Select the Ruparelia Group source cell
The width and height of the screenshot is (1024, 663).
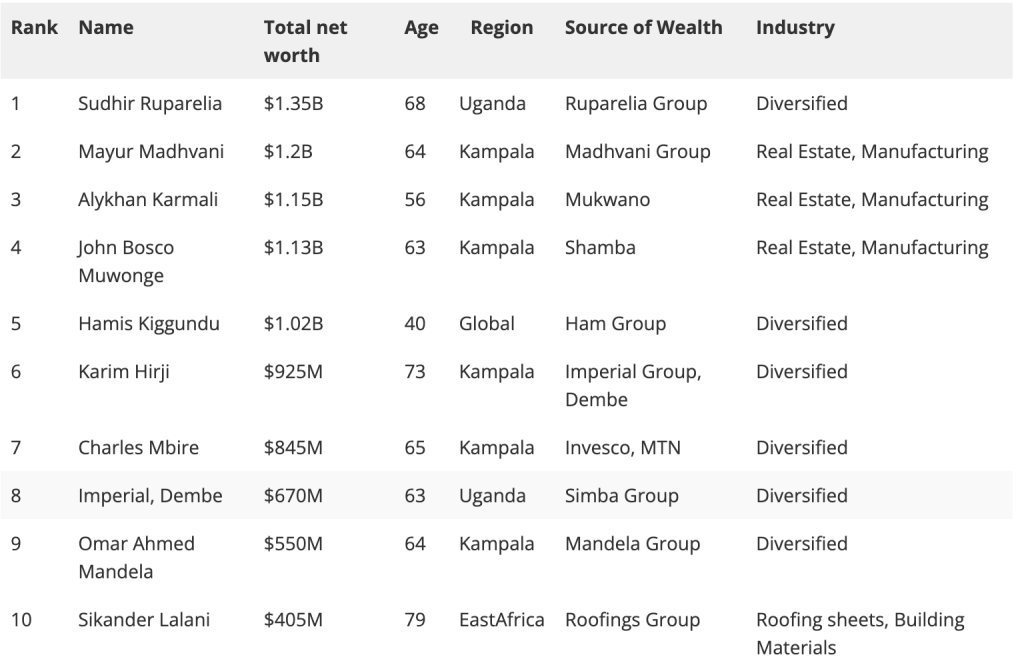636,104
